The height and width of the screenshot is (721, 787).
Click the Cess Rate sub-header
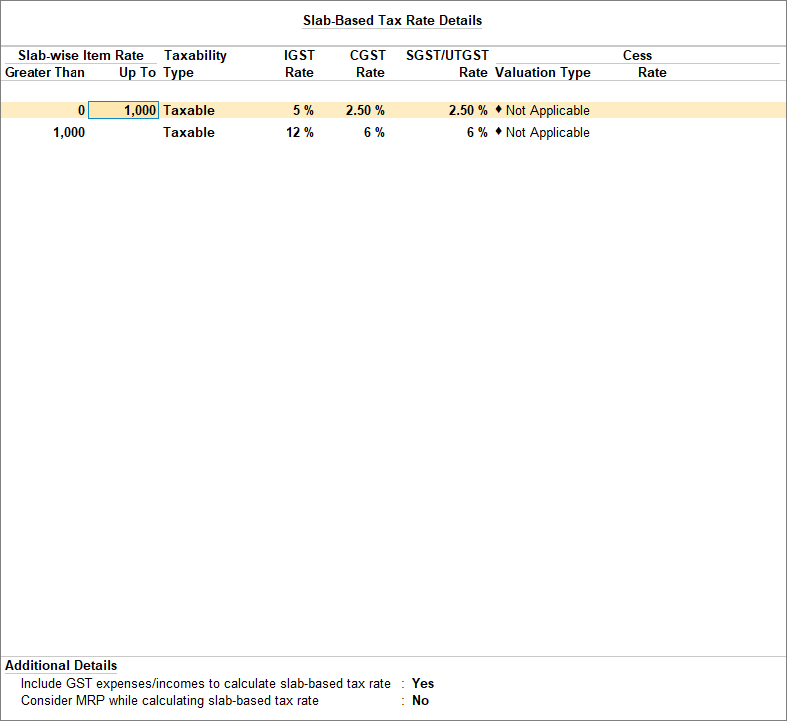click(x=652, y=72)
